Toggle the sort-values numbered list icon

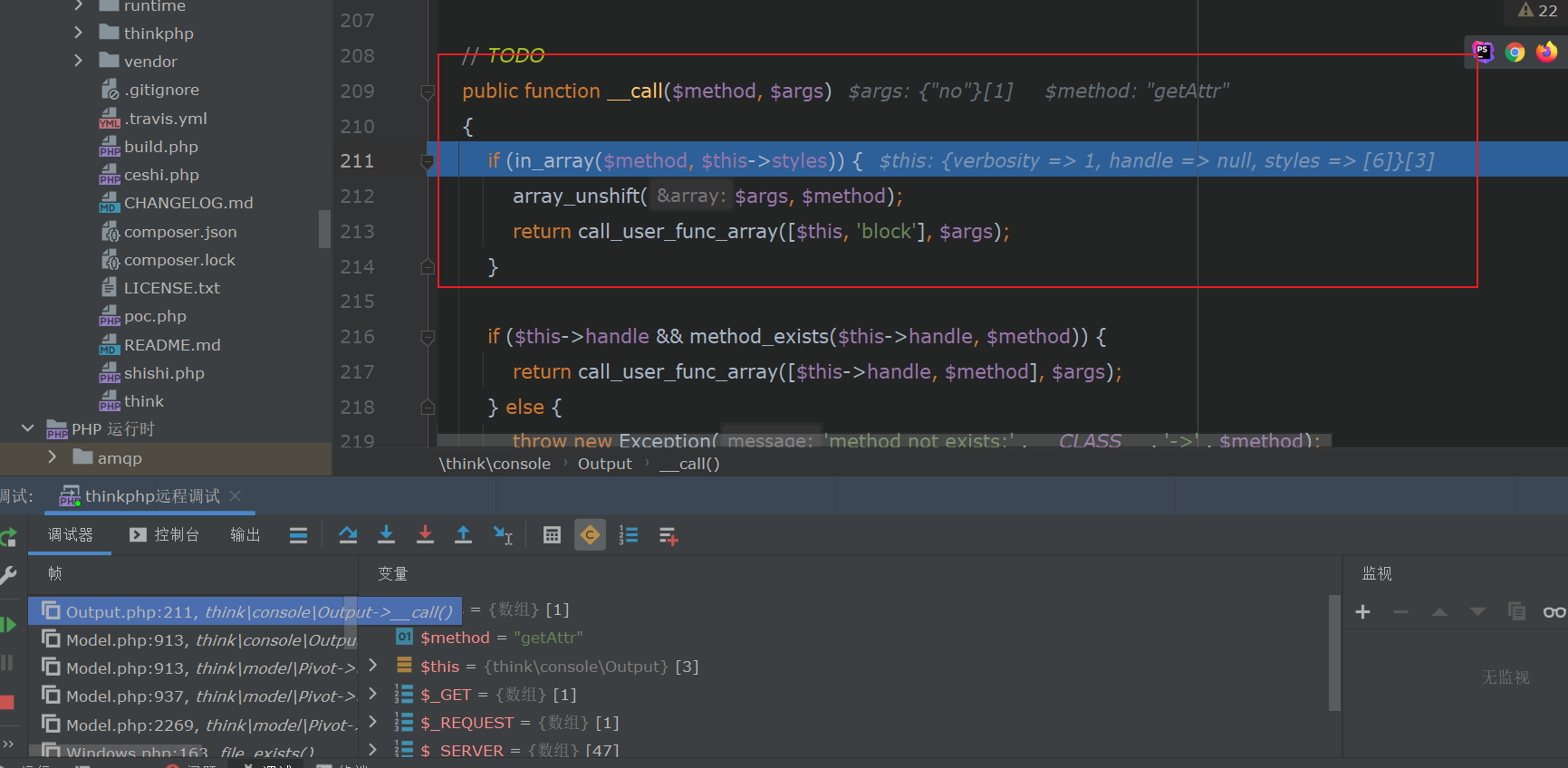click(x=629, y=535)
